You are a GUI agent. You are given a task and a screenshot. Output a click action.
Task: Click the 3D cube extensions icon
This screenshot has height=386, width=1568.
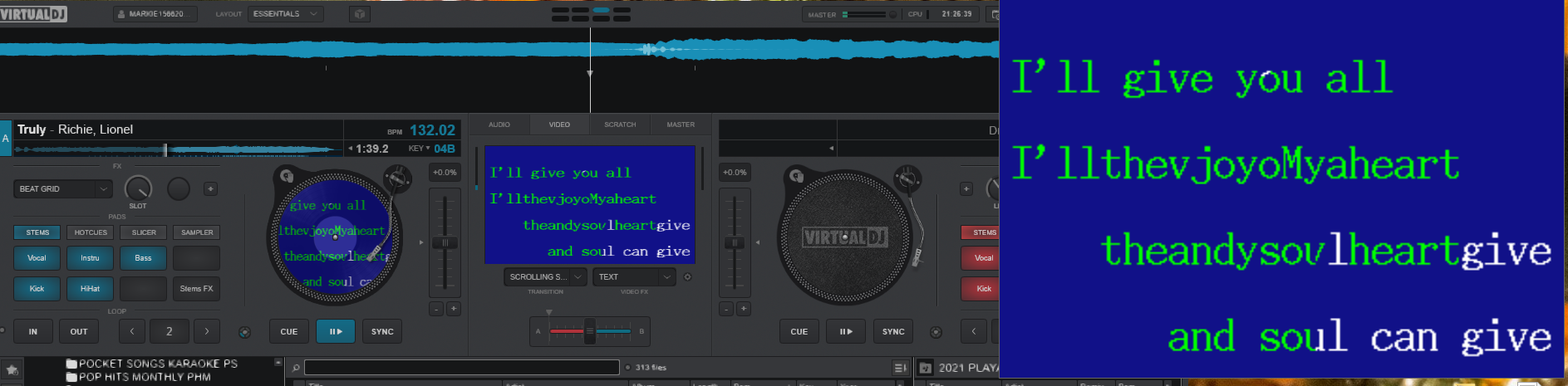point(359,14)
